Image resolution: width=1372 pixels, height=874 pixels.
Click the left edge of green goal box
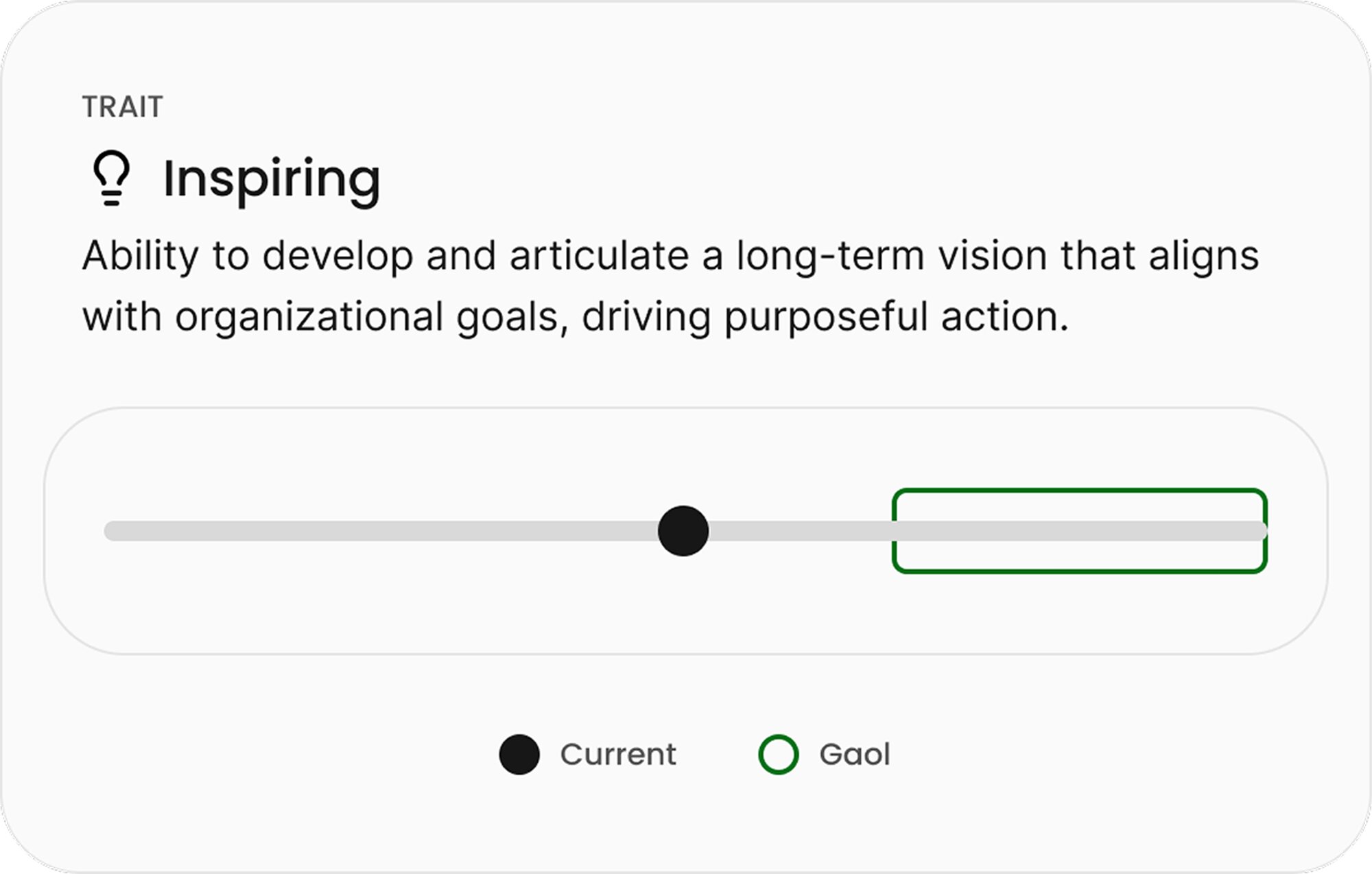894,531
